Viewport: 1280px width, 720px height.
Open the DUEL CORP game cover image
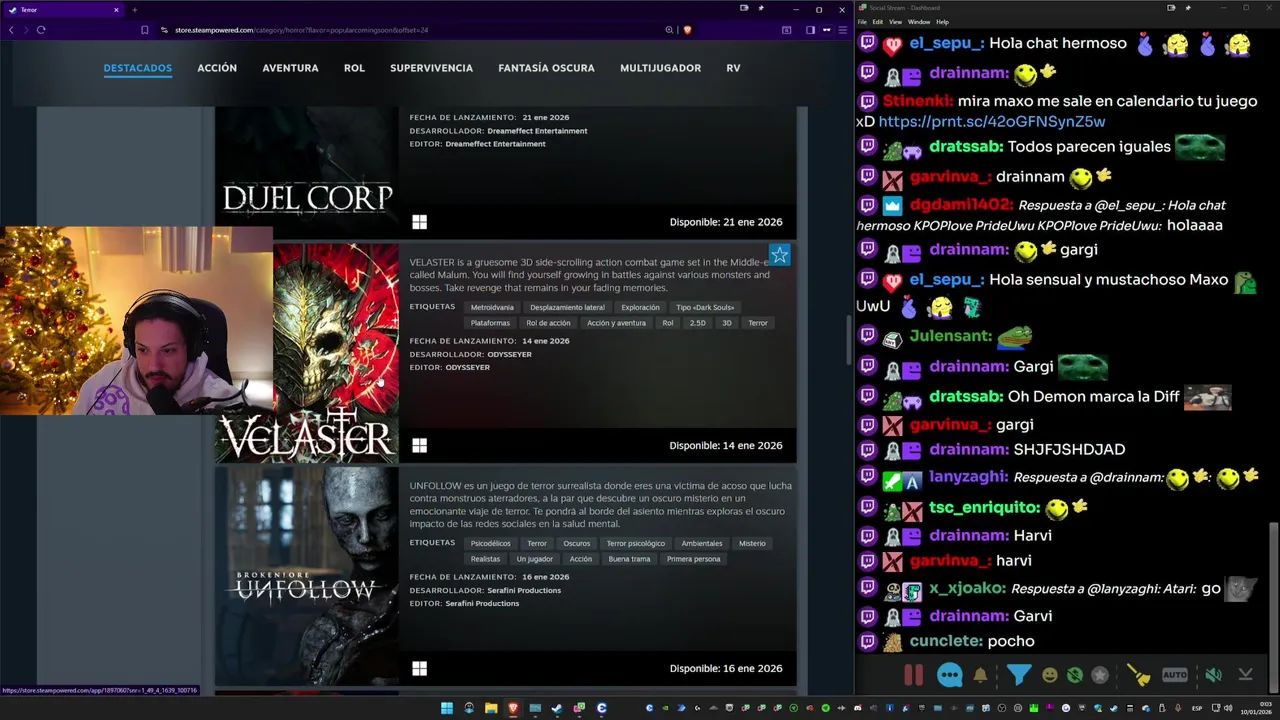(x=307, y=172)
